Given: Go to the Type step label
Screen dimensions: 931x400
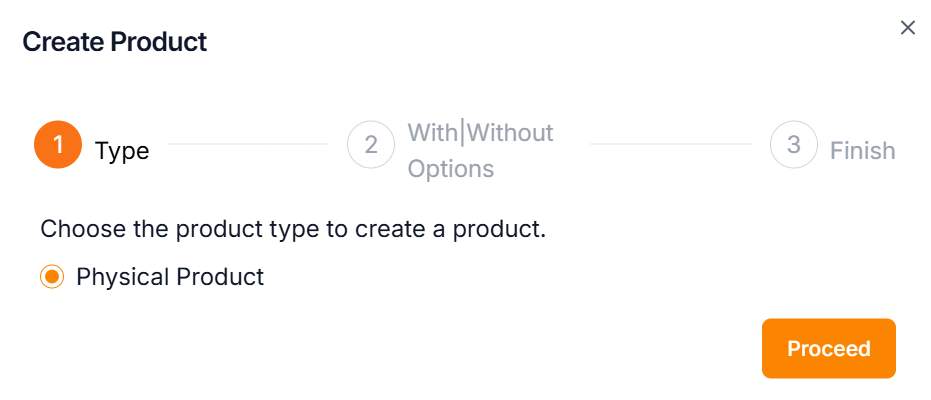Looking at the screenshot, I should click(122, 151).
